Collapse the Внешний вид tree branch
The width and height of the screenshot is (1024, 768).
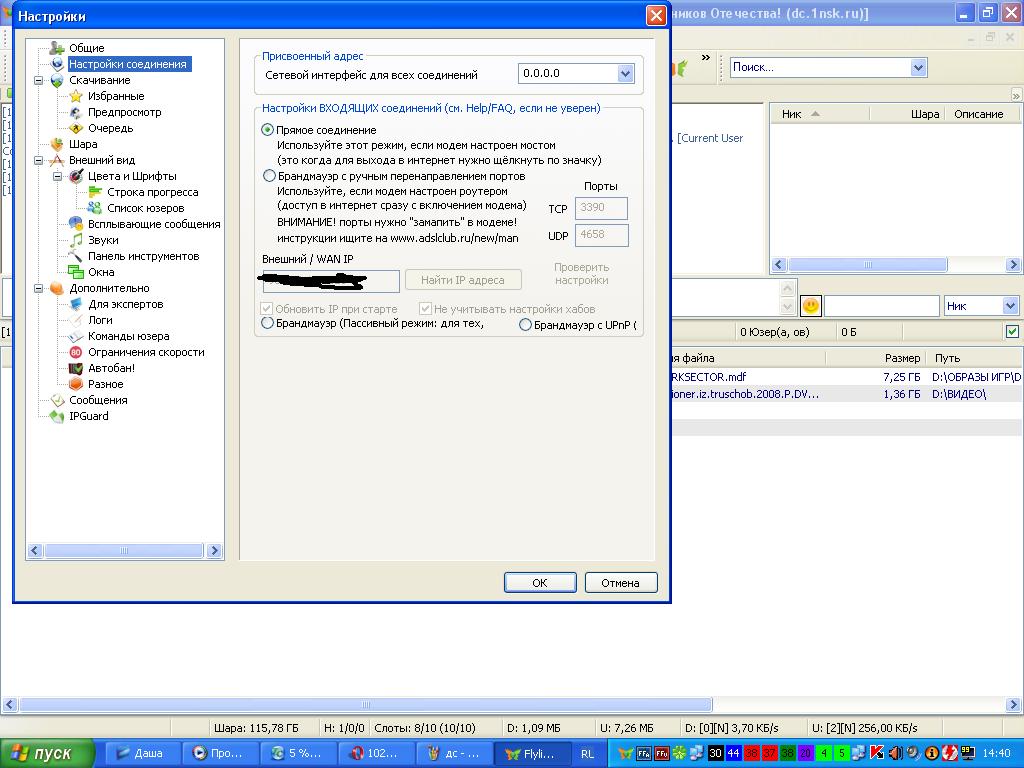(x=39, y=160)
